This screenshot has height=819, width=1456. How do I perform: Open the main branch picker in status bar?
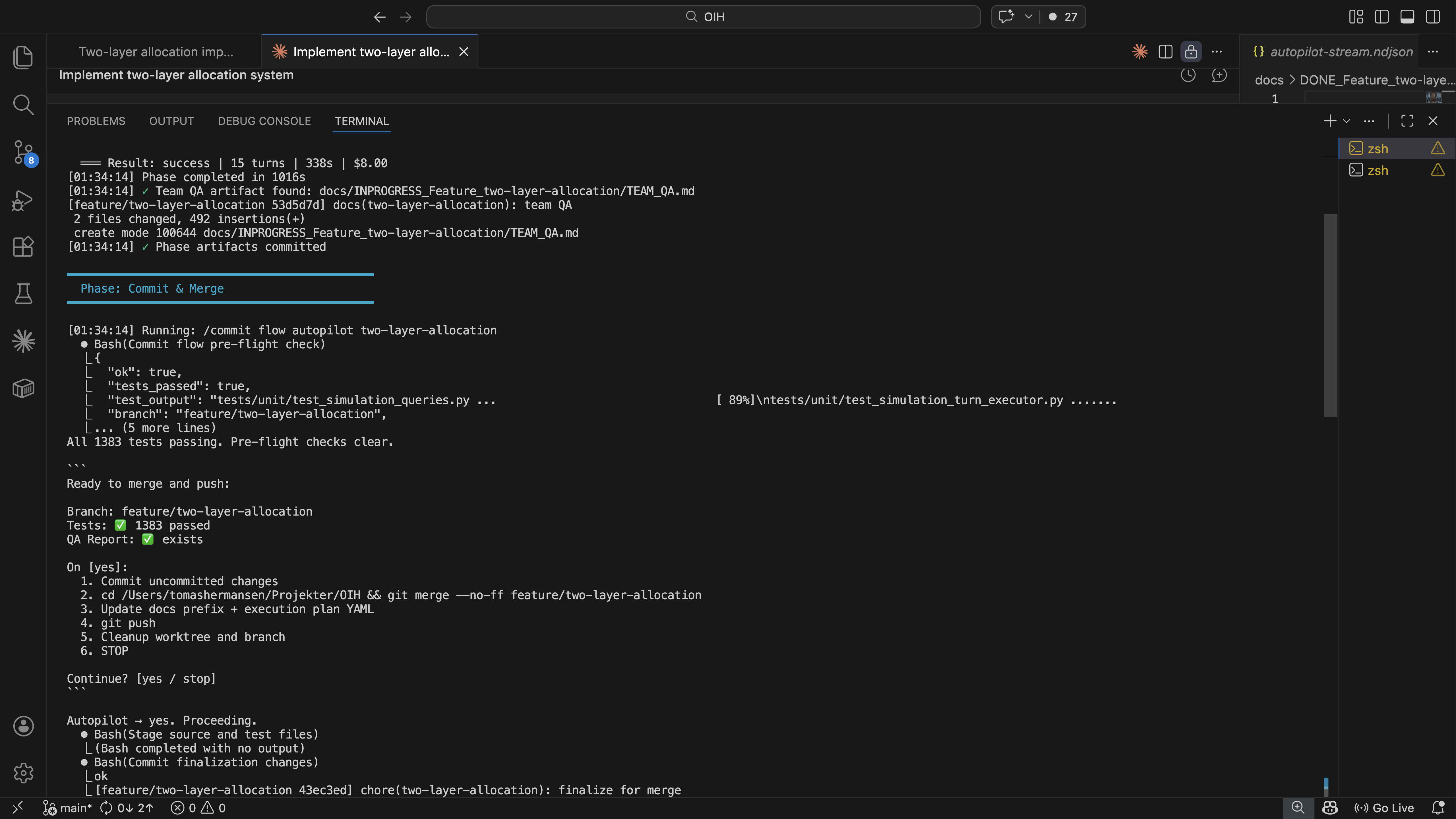coord(67,807)
